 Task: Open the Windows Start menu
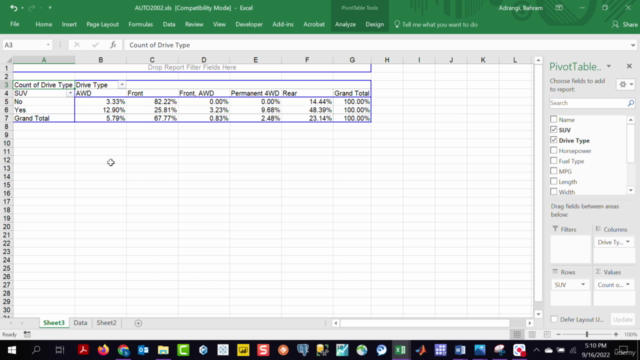pyautogui.click(x=12, y=350)
